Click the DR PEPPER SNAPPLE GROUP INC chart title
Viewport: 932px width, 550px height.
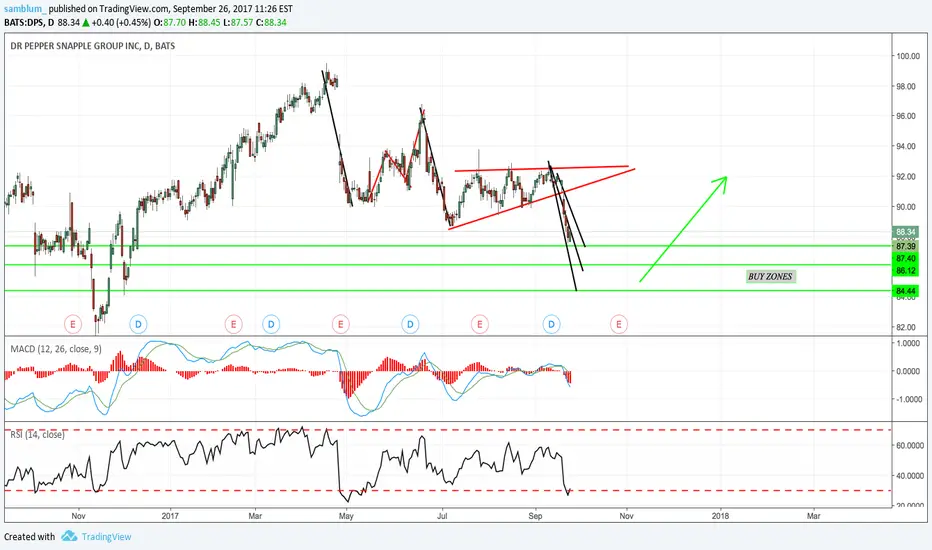tap(92, 46)
